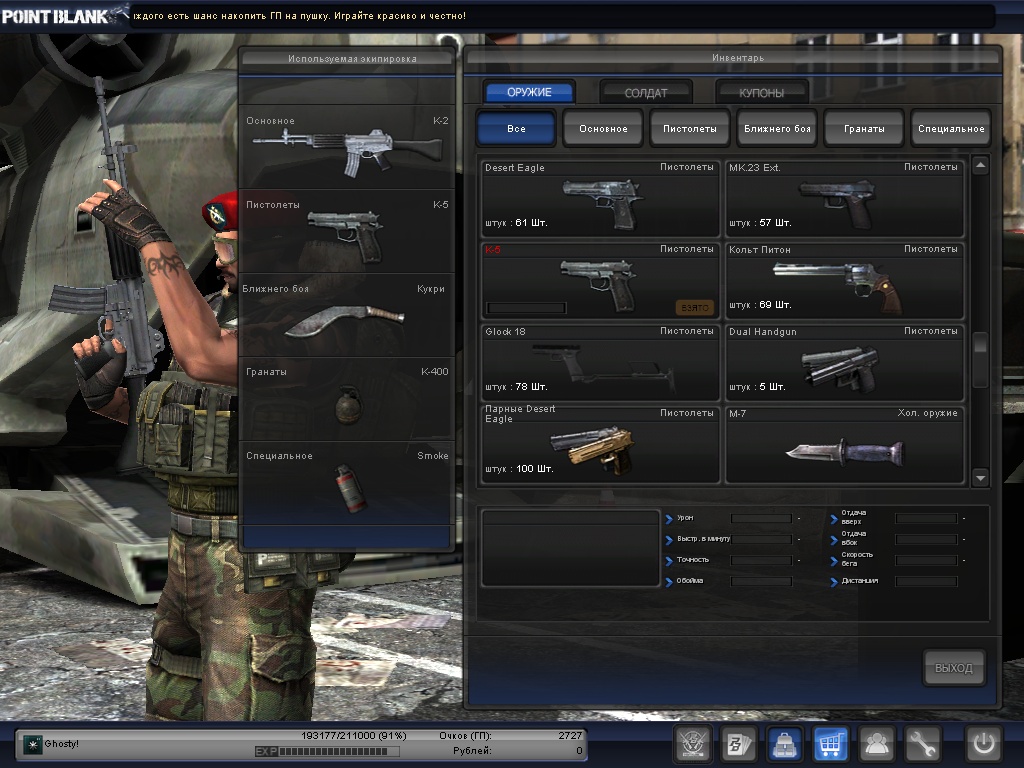
Task: Show all weapons with Все filter
Action: pyautogui.click(x=516, y=129)
